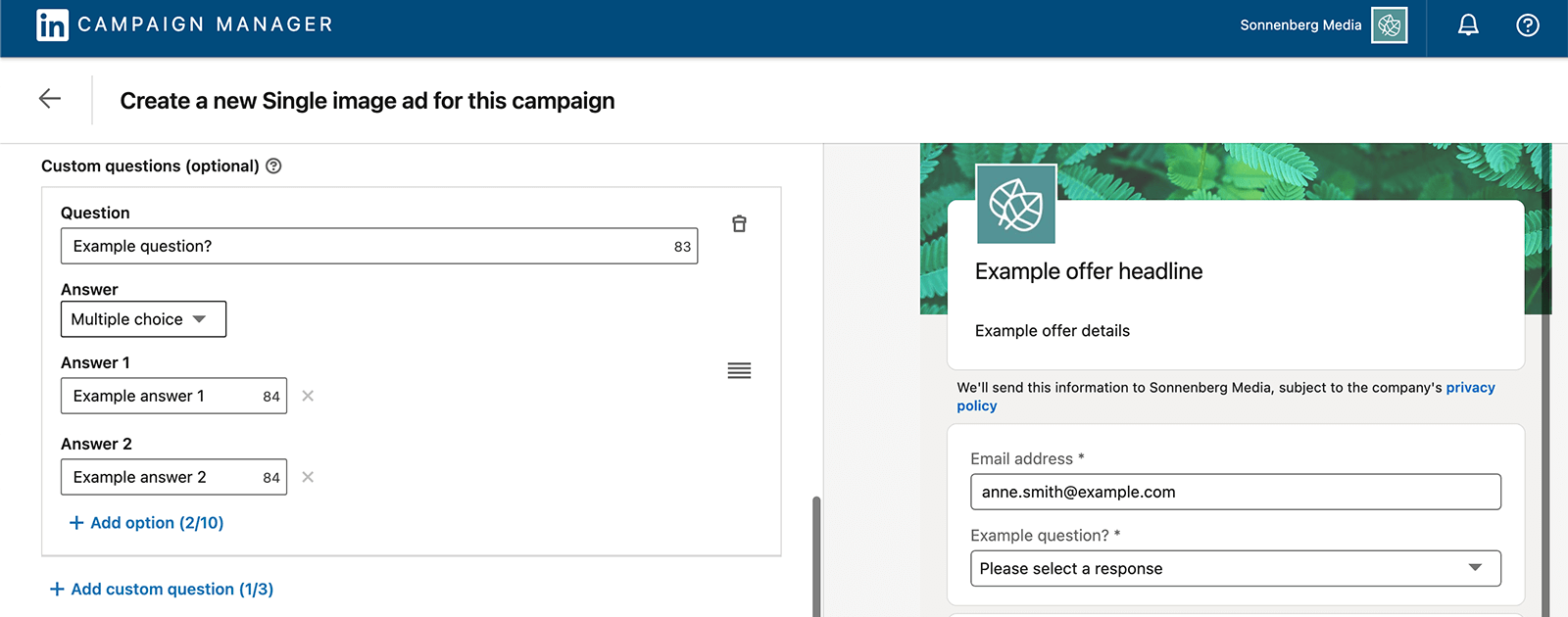Image resolution: width=1568 pixels, height=617 pixels.
Task: Edit the Example answer 2 field
Action: tap(173, 477)
